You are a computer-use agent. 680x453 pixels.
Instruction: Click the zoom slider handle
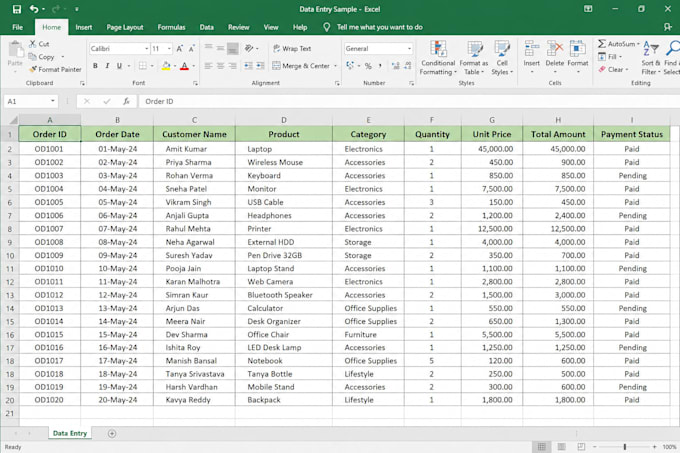[624, 446]
